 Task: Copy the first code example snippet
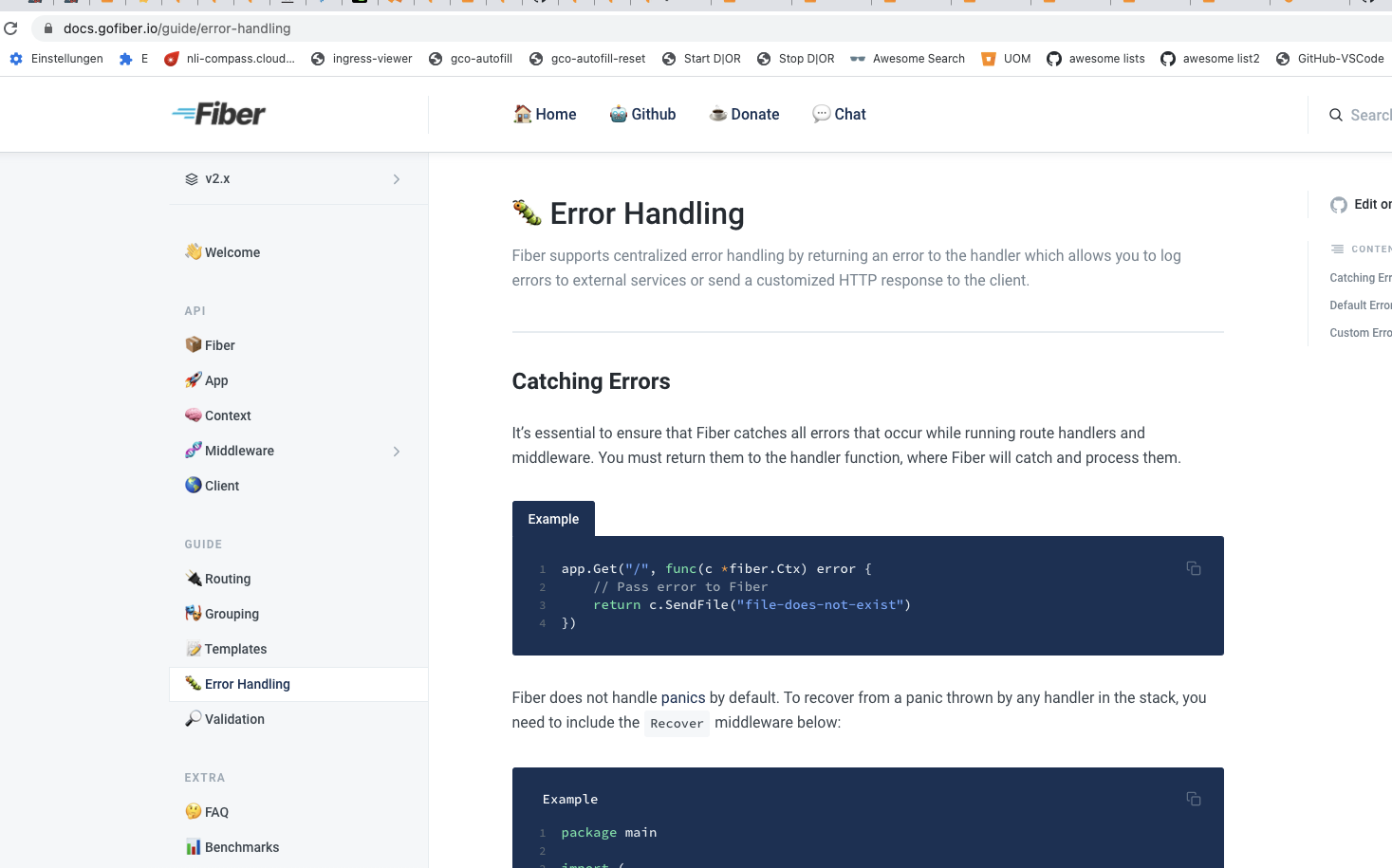point(1193,567)
